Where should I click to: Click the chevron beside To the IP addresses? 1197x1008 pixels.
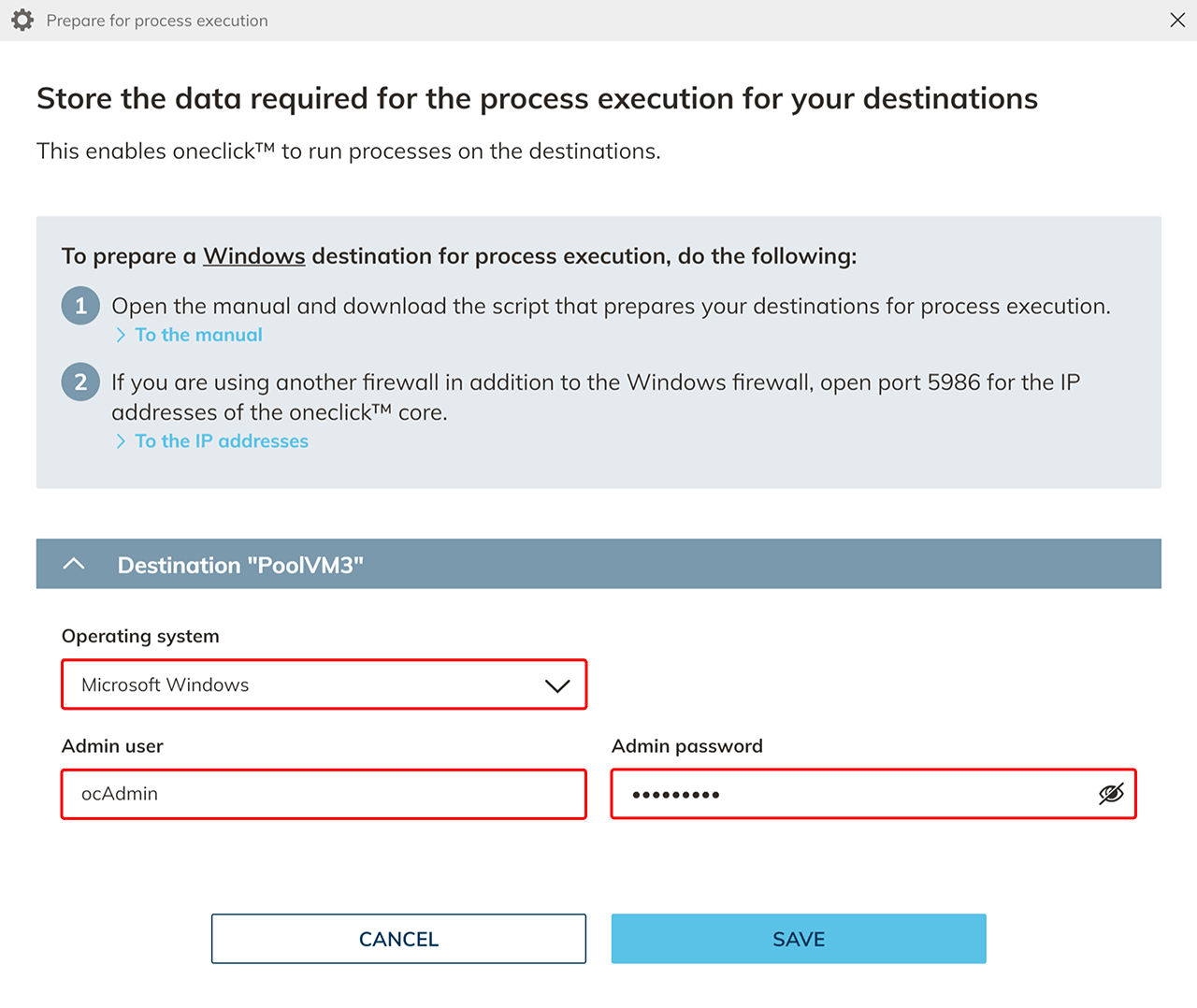click(x=121, y=441)
